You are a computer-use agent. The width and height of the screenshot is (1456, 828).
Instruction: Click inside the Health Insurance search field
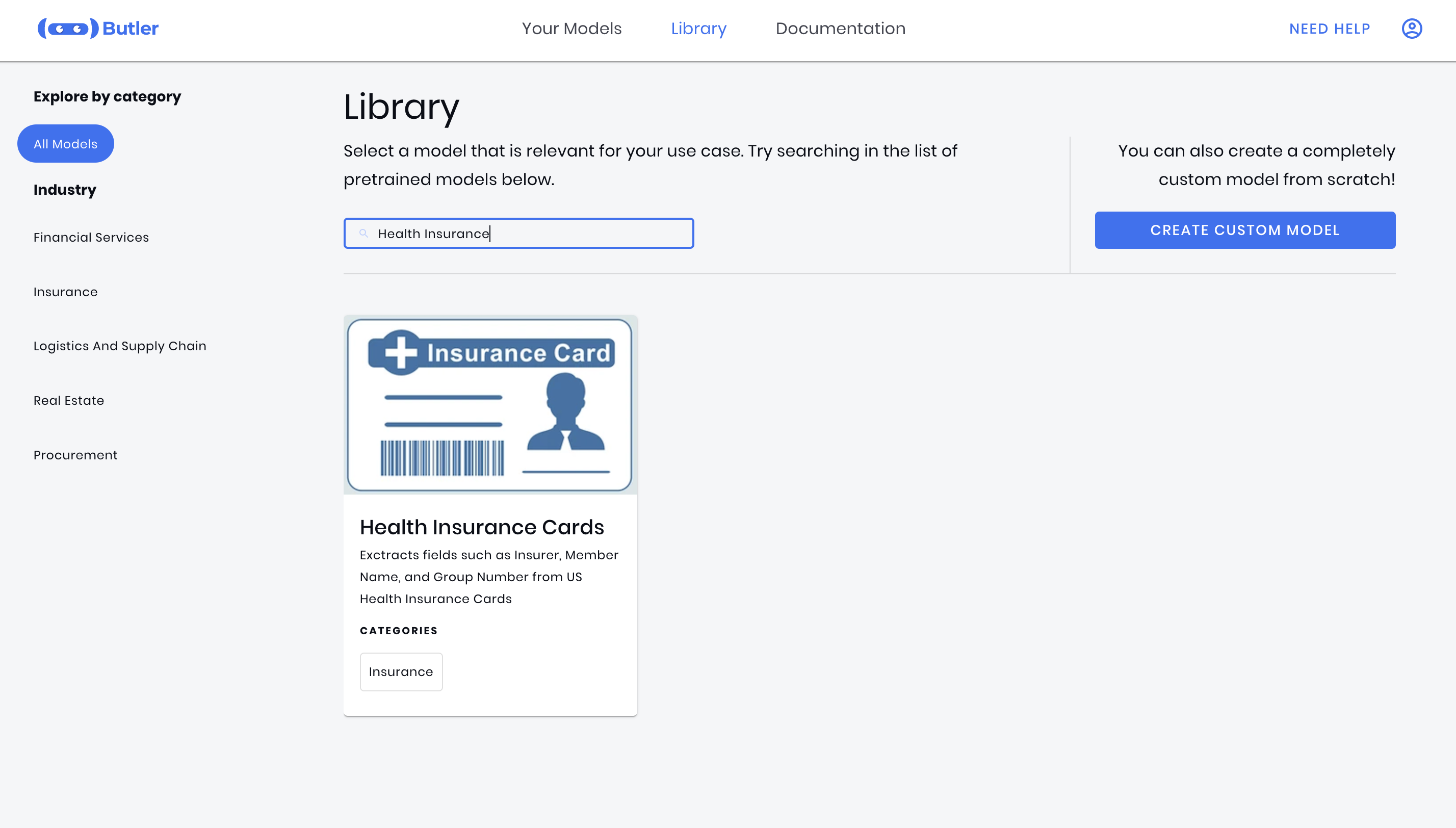coord(568,233)
